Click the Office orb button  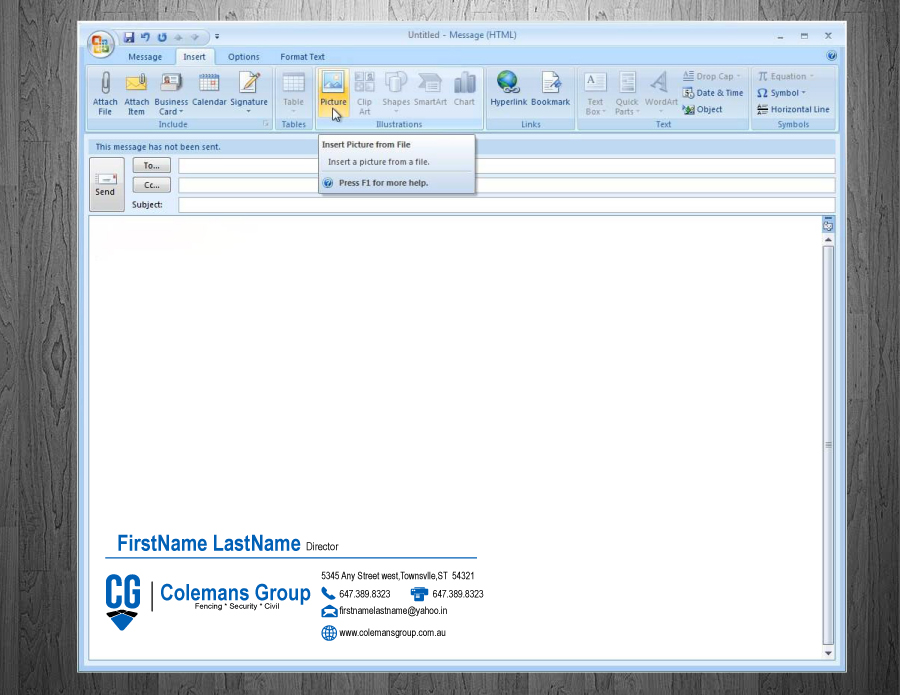point(101,43)
